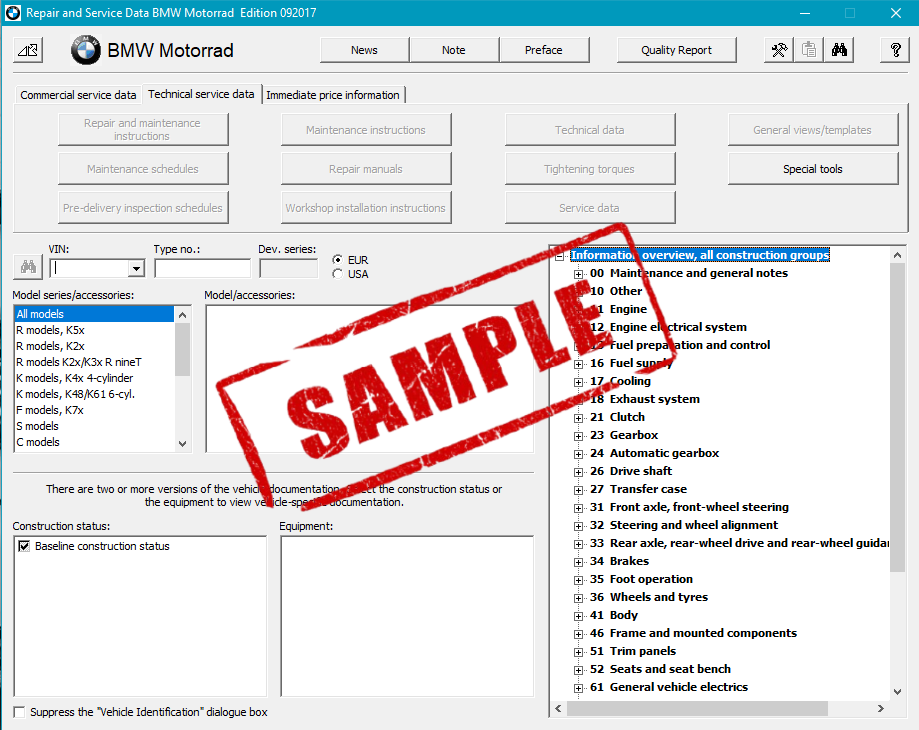Select '36 Wheels and tyres' tree item
Screen dimensions: 919x730
[649, 597]
